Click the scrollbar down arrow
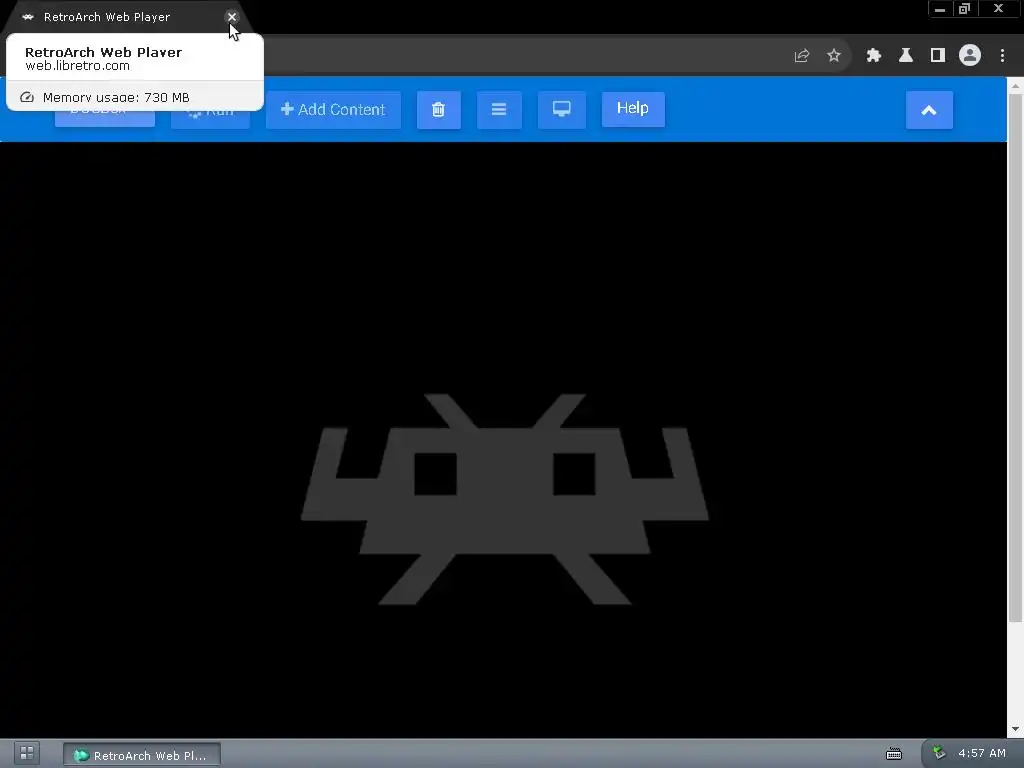 point(1016,729)
